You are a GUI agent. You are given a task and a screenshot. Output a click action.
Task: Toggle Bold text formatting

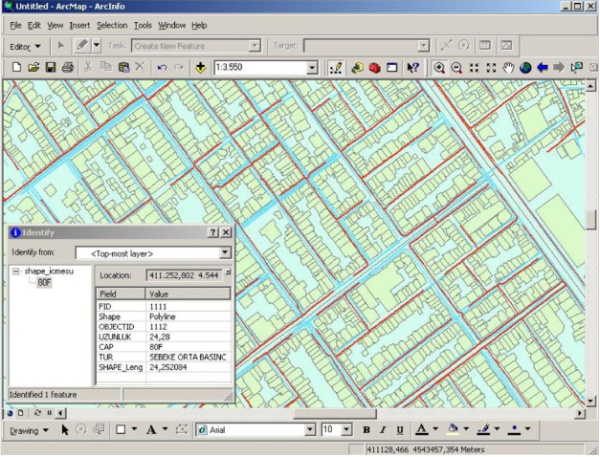pyautogui.click(x=367, y=429)
